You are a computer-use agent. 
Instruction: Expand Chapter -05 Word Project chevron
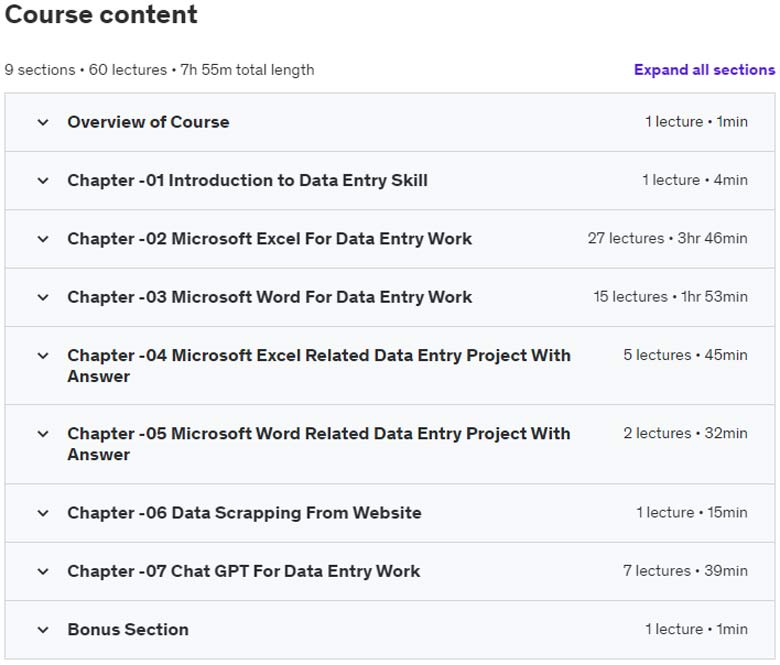click(43, 434)
